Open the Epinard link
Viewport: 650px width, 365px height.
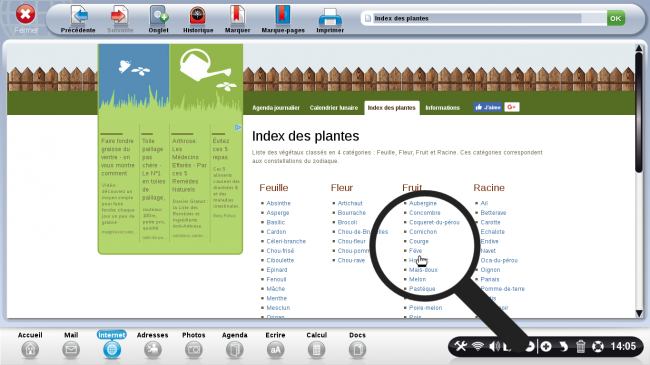click(277, 270)
